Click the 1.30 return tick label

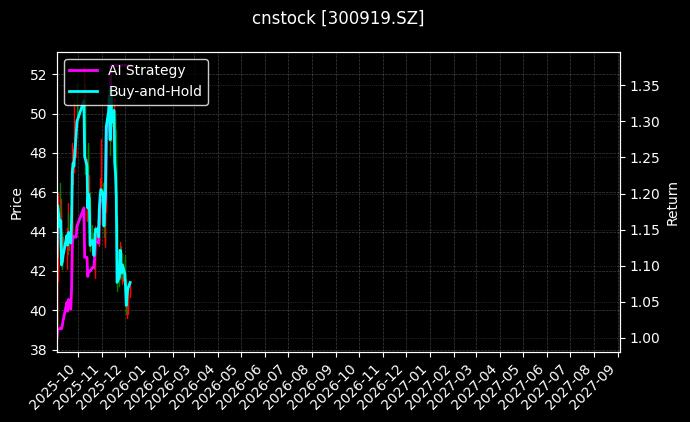pos(645,122)
